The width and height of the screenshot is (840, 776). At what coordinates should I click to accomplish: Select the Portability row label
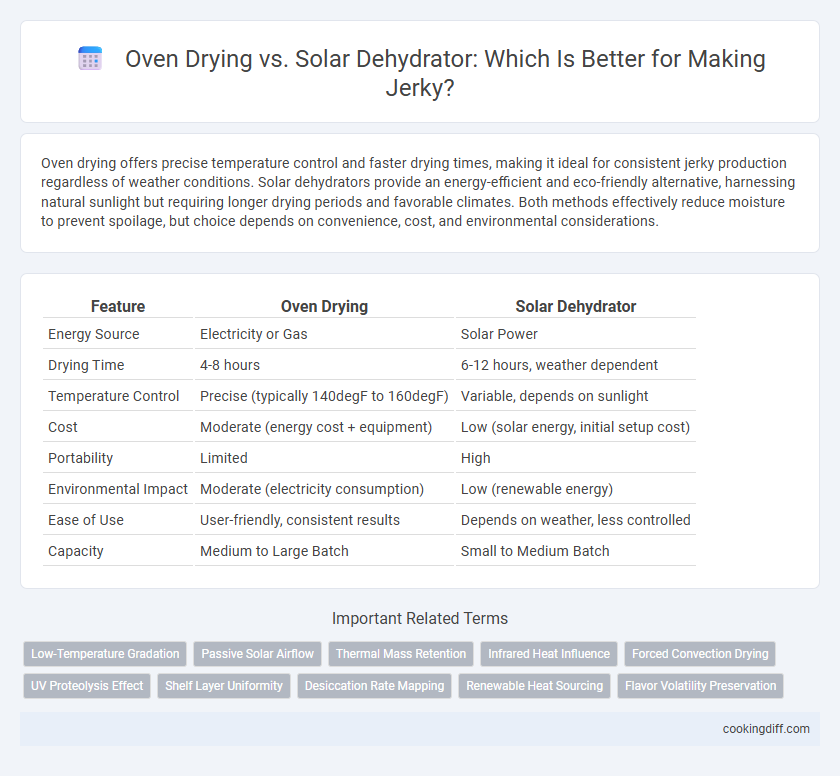80,458
